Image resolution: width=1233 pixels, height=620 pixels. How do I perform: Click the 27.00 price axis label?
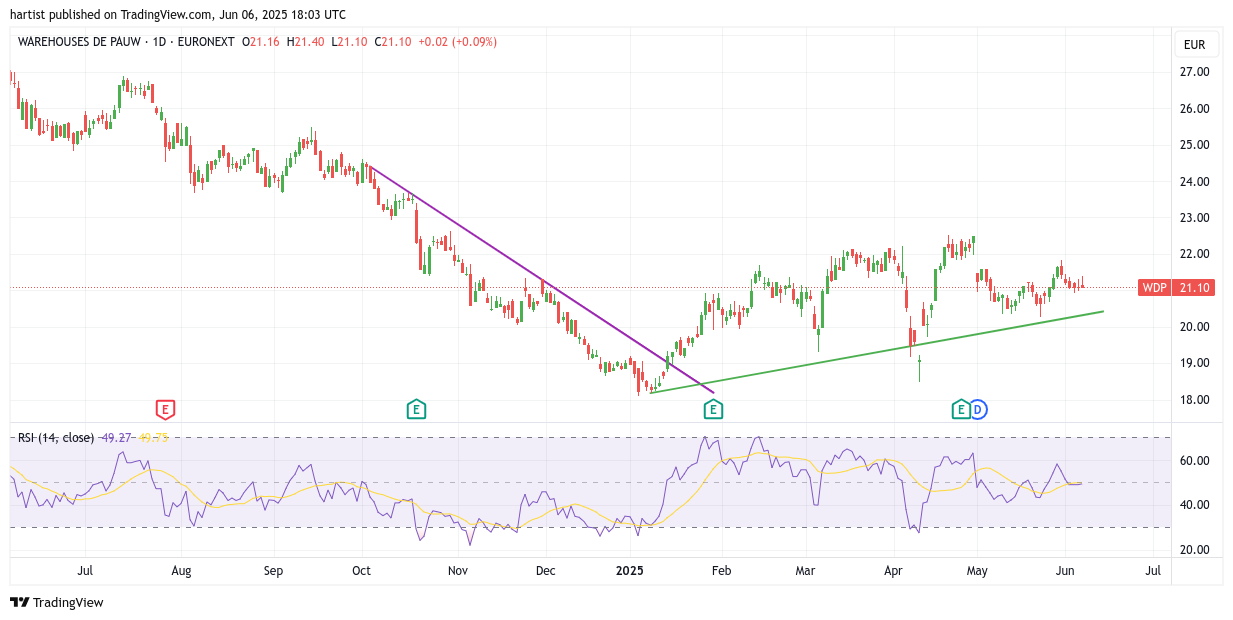(x=1195, y=72)
